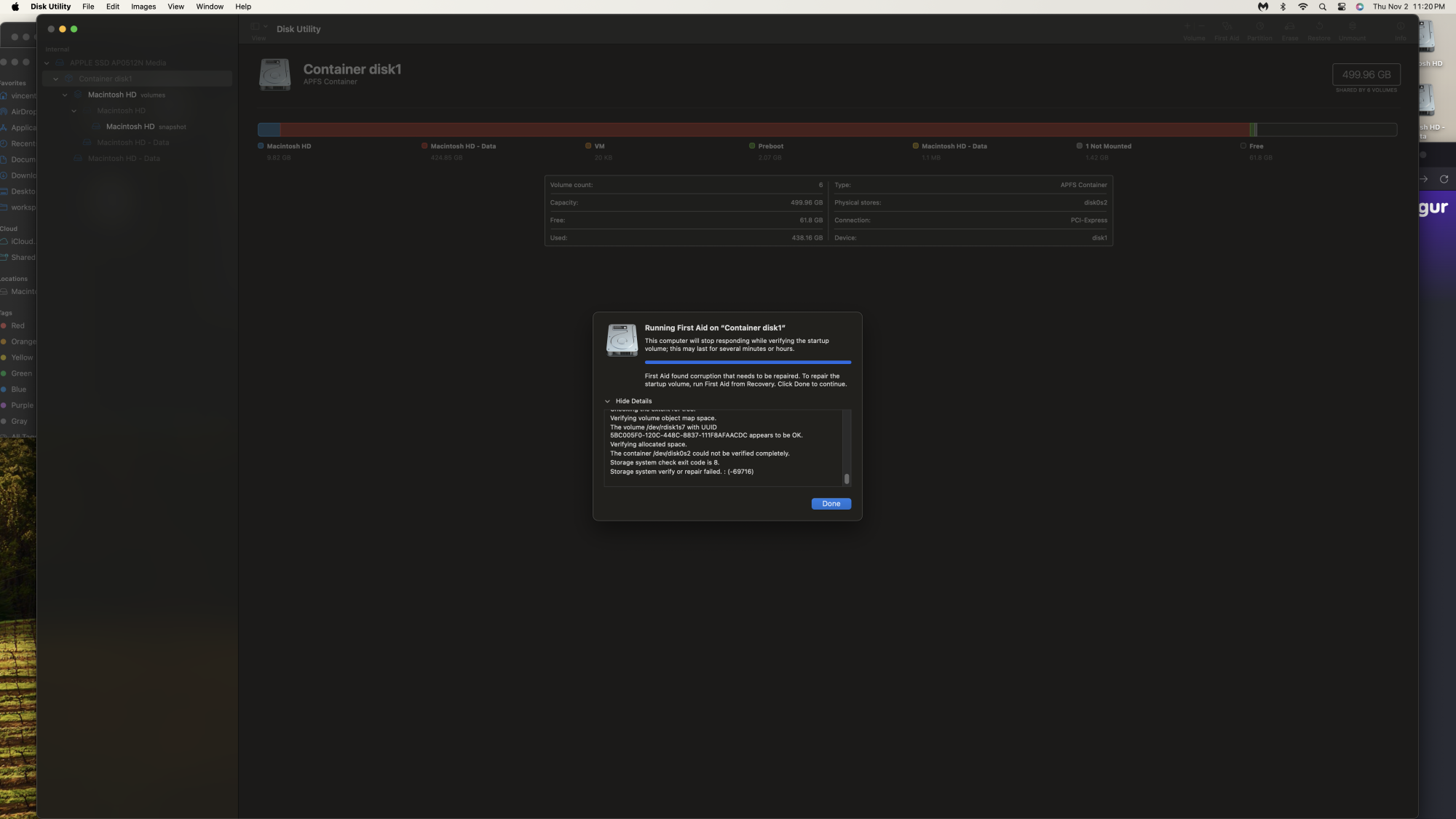Viewport: 1456px width, 819px height.
Task: Click Done in First Aid dialog
Action: pyautogui.click(x=831, y=504)
